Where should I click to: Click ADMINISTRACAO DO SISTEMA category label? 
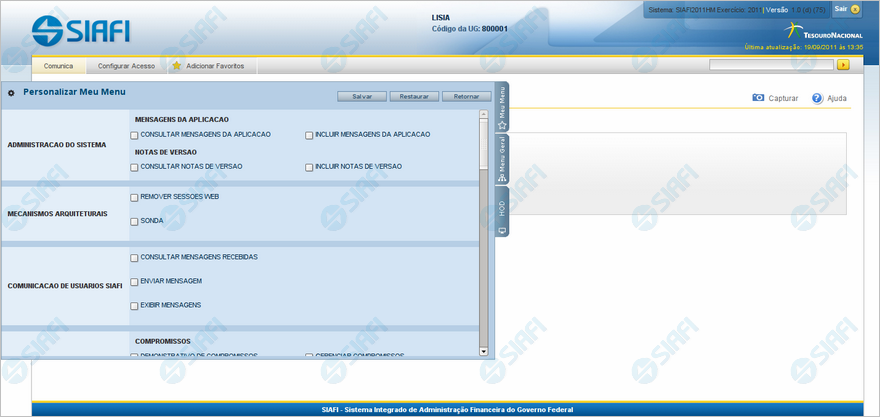pyautogui.click(x=57, y=145)
